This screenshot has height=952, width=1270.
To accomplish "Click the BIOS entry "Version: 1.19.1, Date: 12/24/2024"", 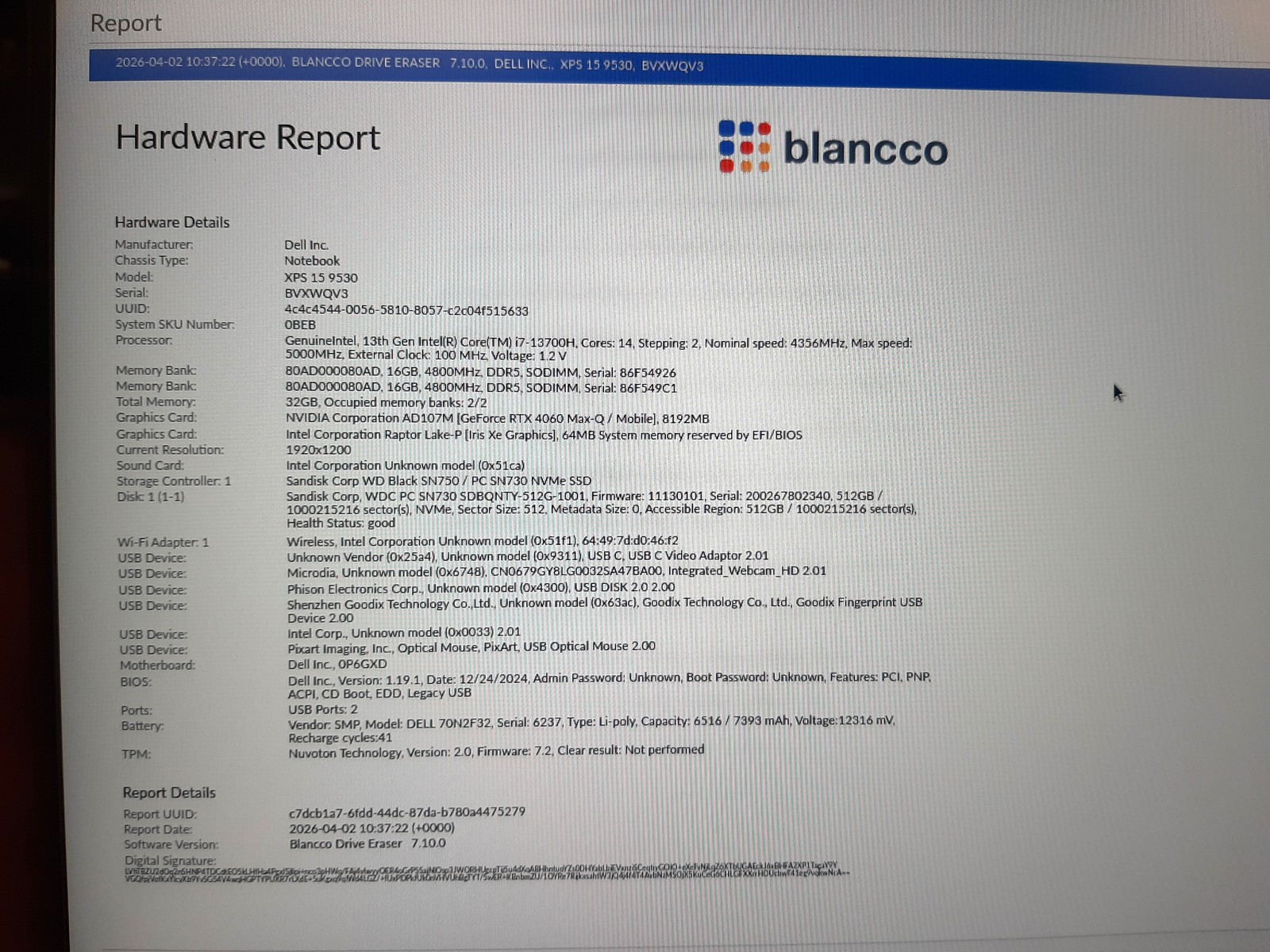I will (609, 685).
